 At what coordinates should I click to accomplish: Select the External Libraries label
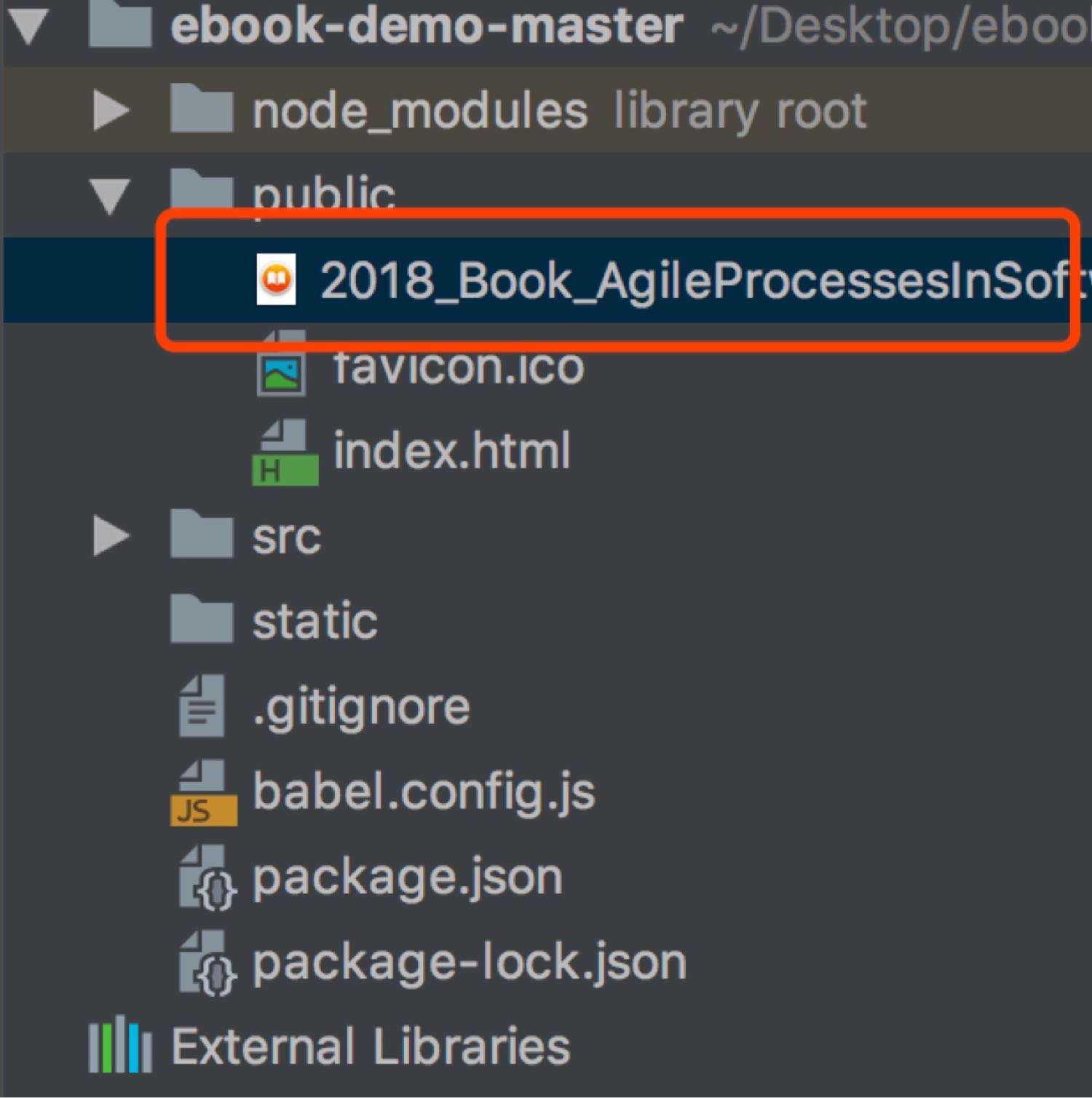[x=370, y=1046]
